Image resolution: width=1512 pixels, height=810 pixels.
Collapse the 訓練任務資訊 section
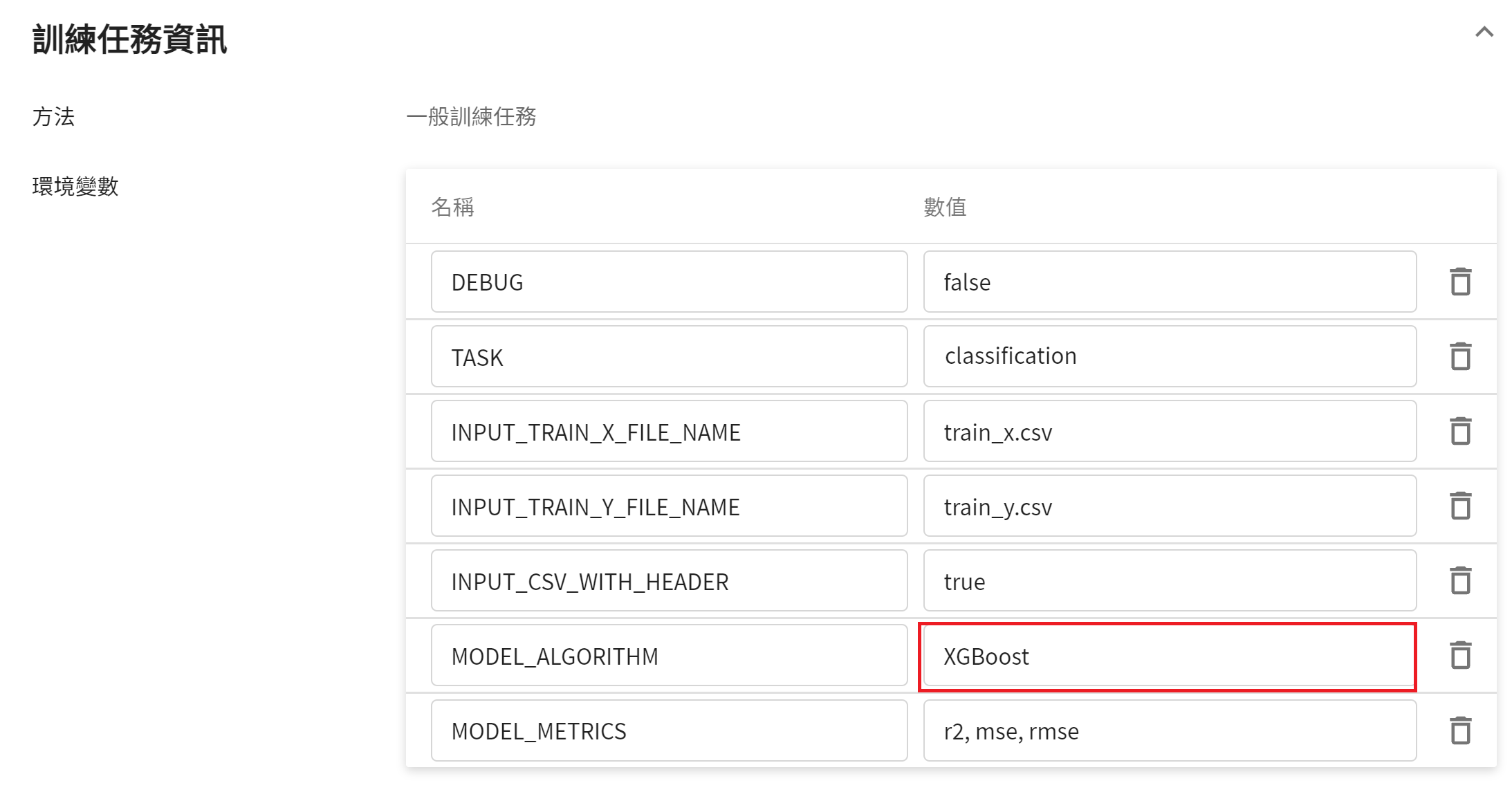point(1484,32)
